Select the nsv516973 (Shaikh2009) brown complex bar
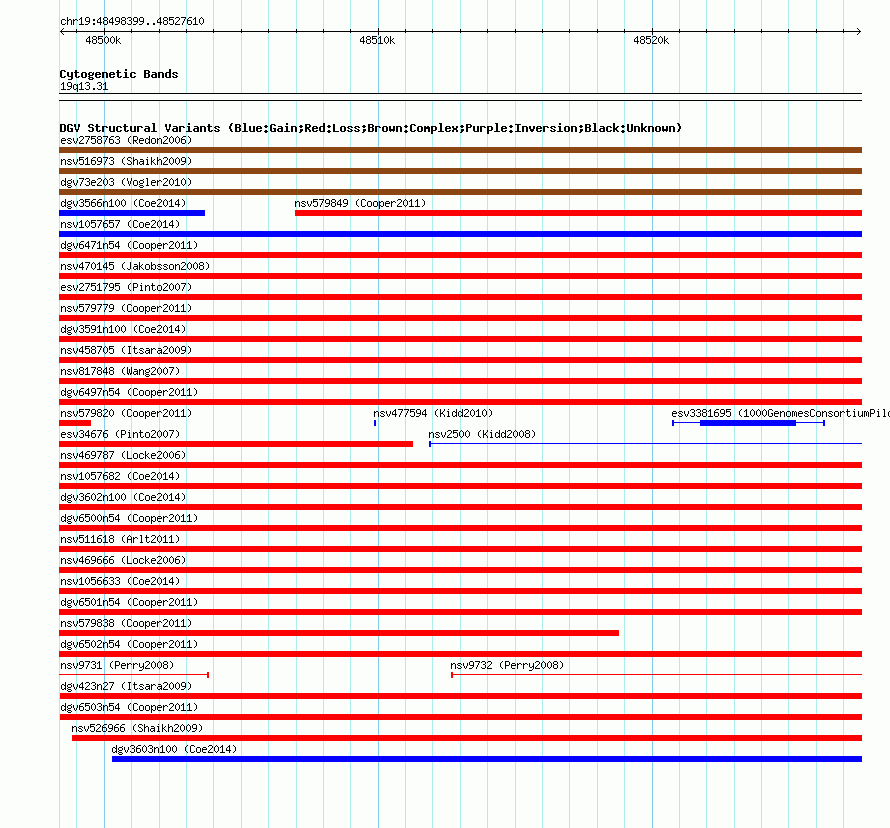Screen dimensions: 890x828 (x=460, y=171)
